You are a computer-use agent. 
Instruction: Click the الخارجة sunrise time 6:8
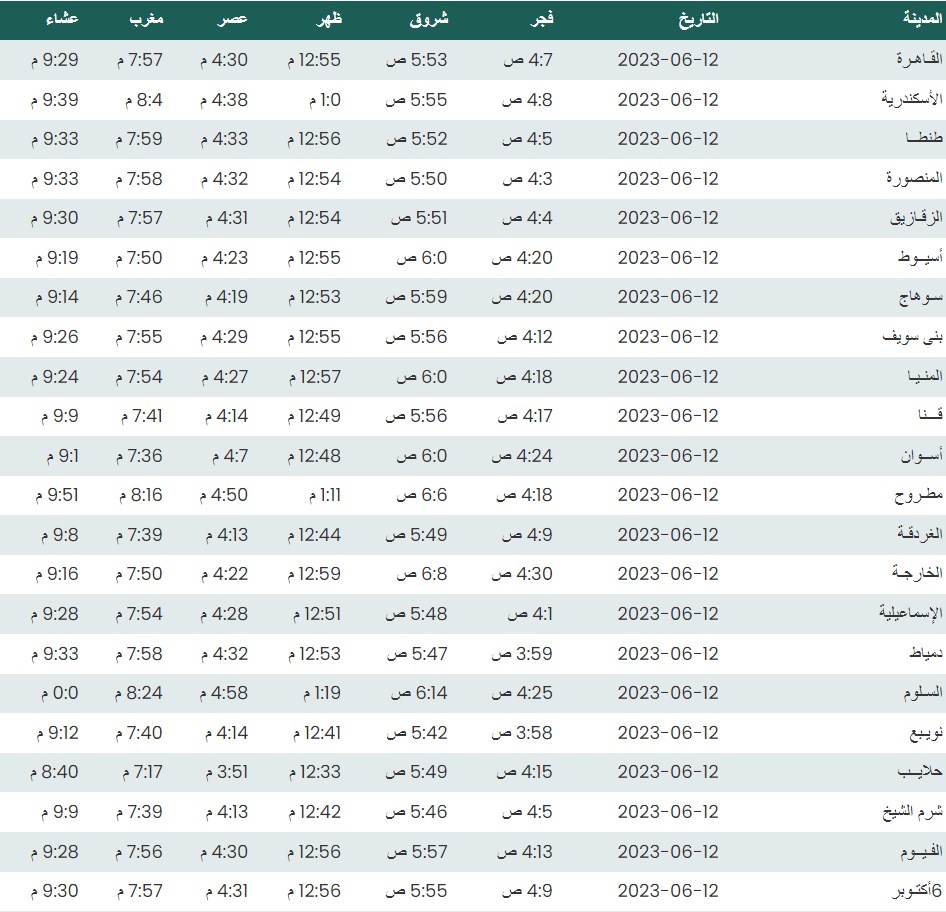416,574
